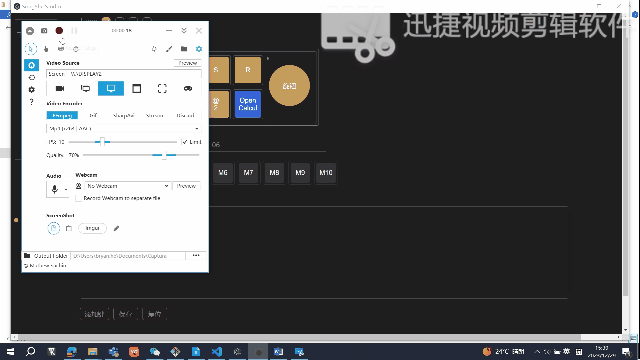Click the blue settings gear in Captura toolbar
This screenshot has height=360, width=640.
(199, 49)
